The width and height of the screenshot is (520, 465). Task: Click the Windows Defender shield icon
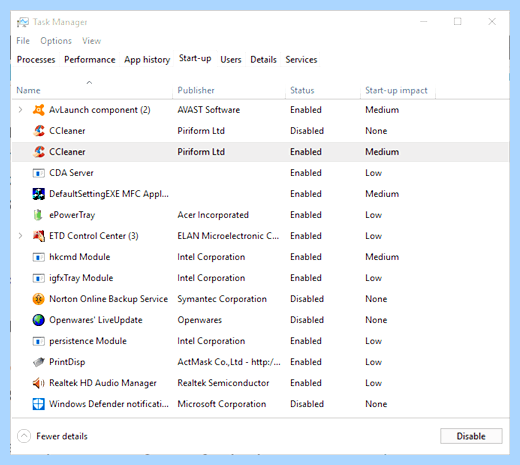39,404
